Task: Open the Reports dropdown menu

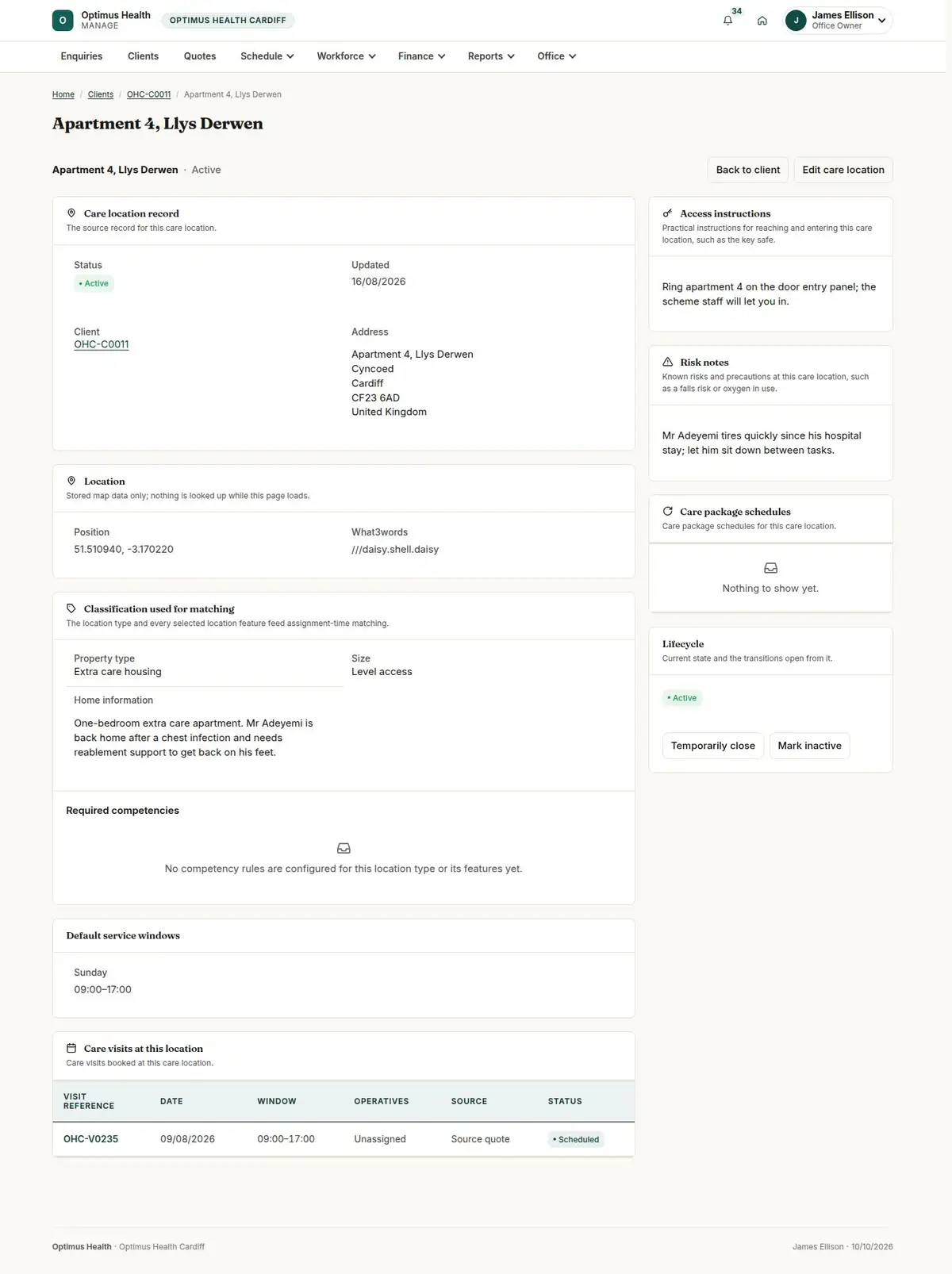Action: pos(491,56)
